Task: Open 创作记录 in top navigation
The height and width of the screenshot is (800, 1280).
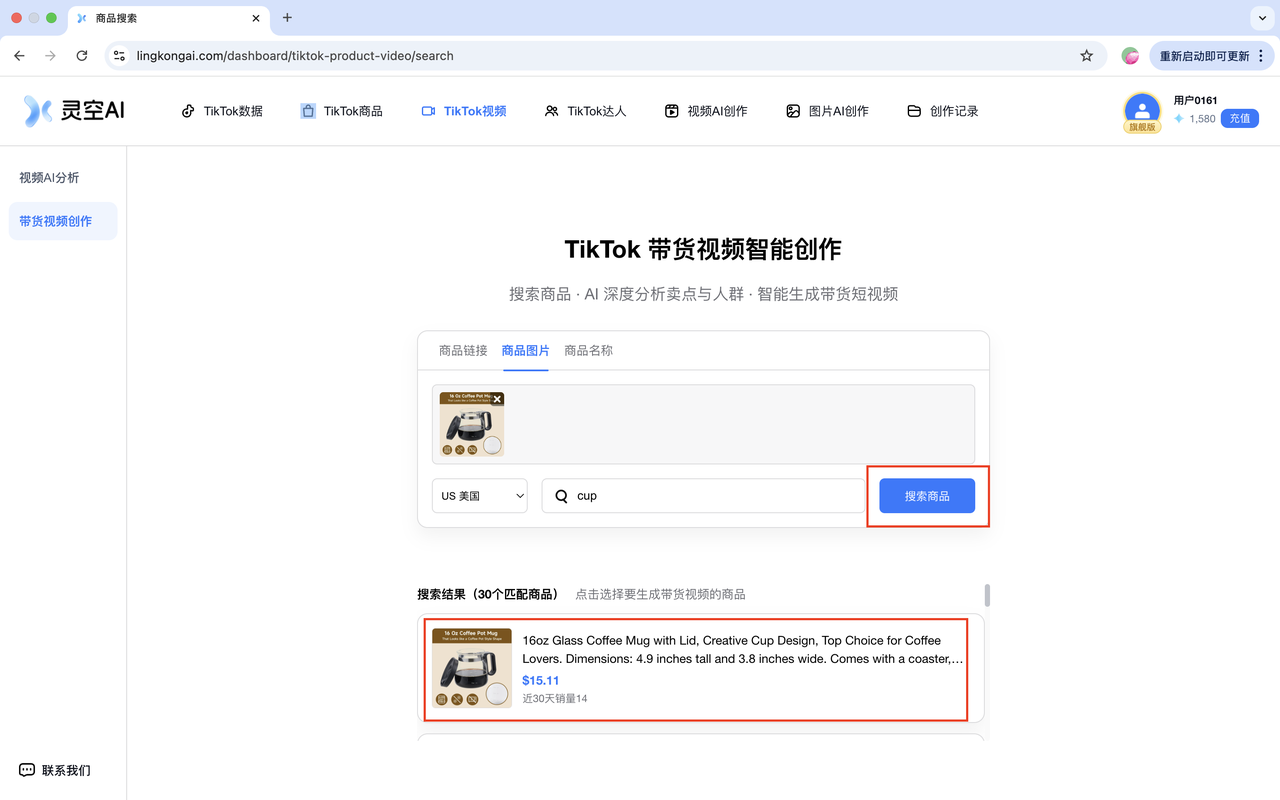Action: point(942,111)
